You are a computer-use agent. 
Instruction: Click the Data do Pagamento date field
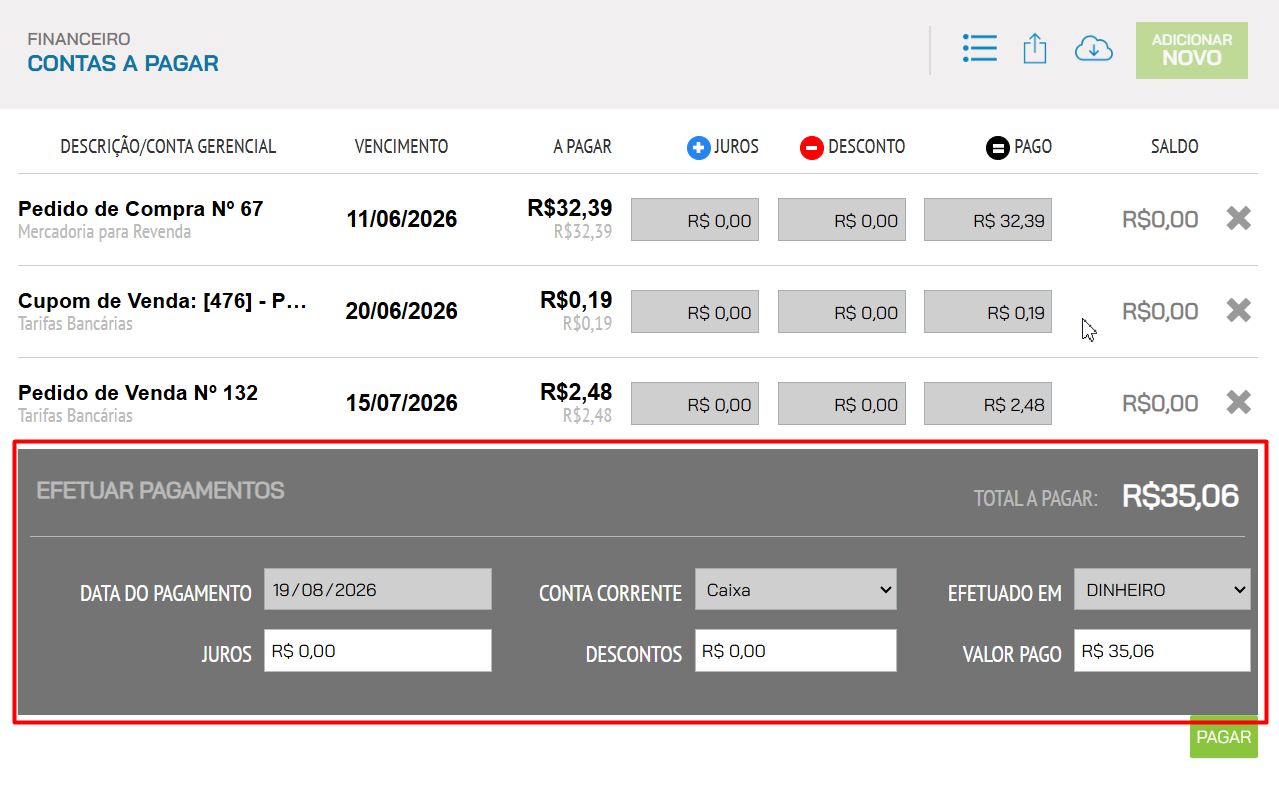[x=378, y=590]
